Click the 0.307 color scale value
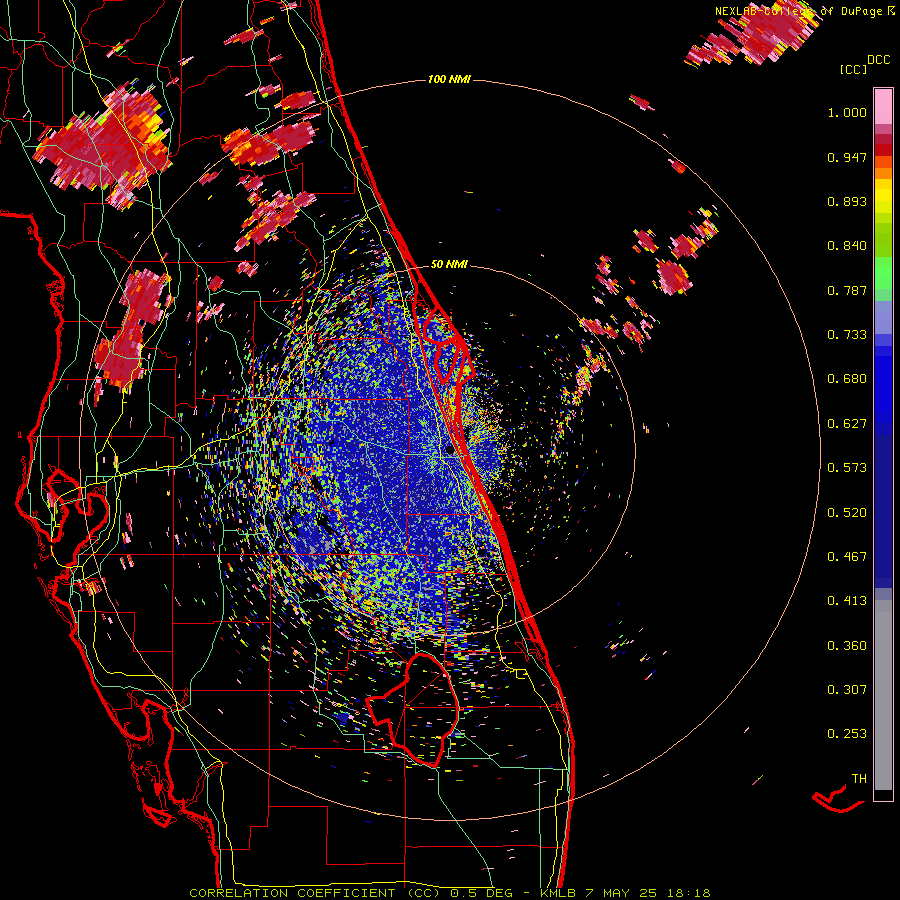The height and width of the screenshot is (900, 900). (x=847, y=690)
